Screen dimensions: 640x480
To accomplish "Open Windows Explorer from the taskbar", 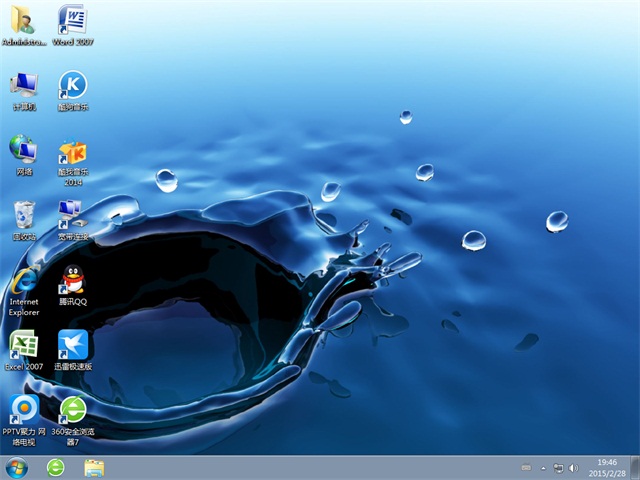I will pyautogui.click(x=94, y=467).
